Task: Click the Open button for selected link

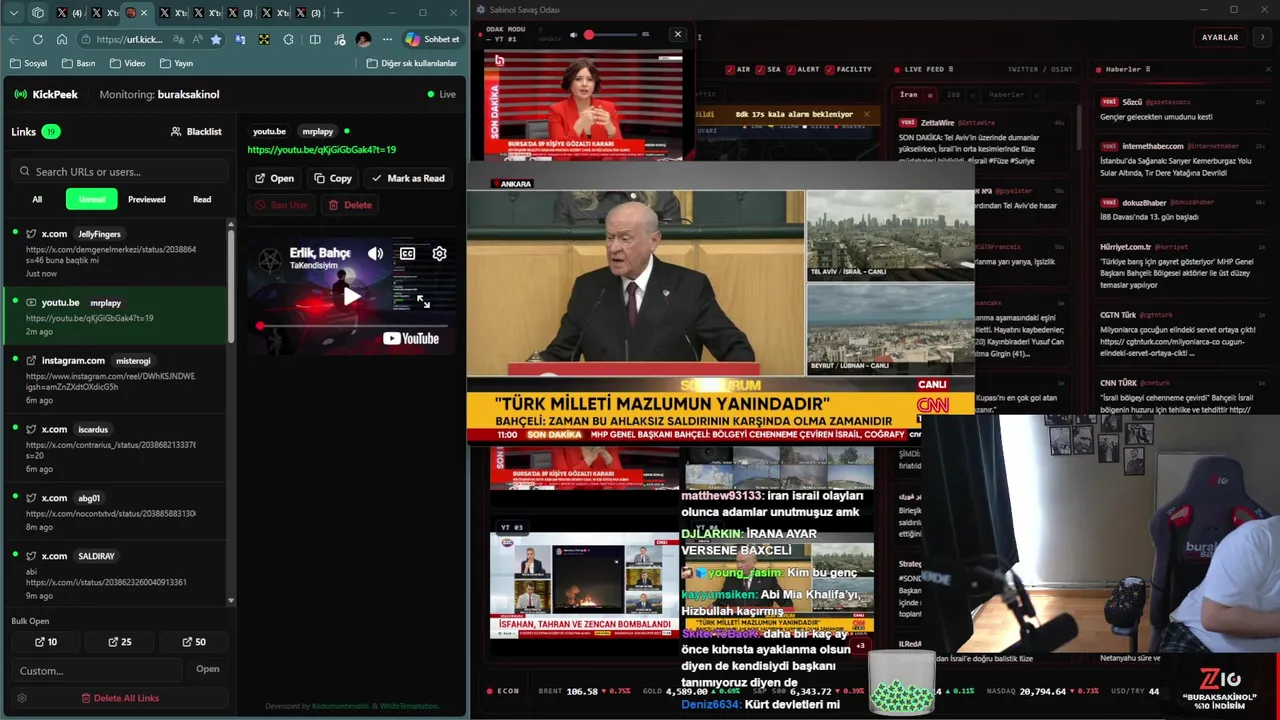Action: (274, 178)
